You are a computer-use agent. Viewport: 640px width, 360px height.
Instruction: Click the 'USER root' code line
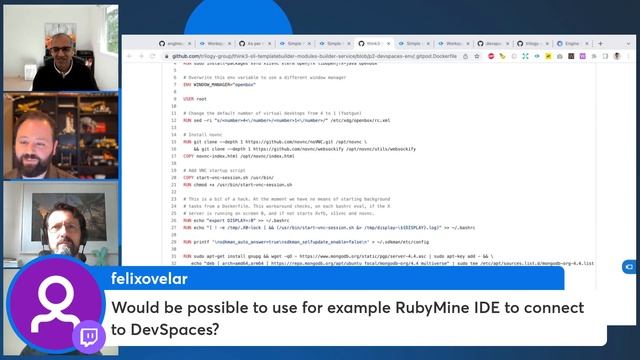(x=195, y=99)
